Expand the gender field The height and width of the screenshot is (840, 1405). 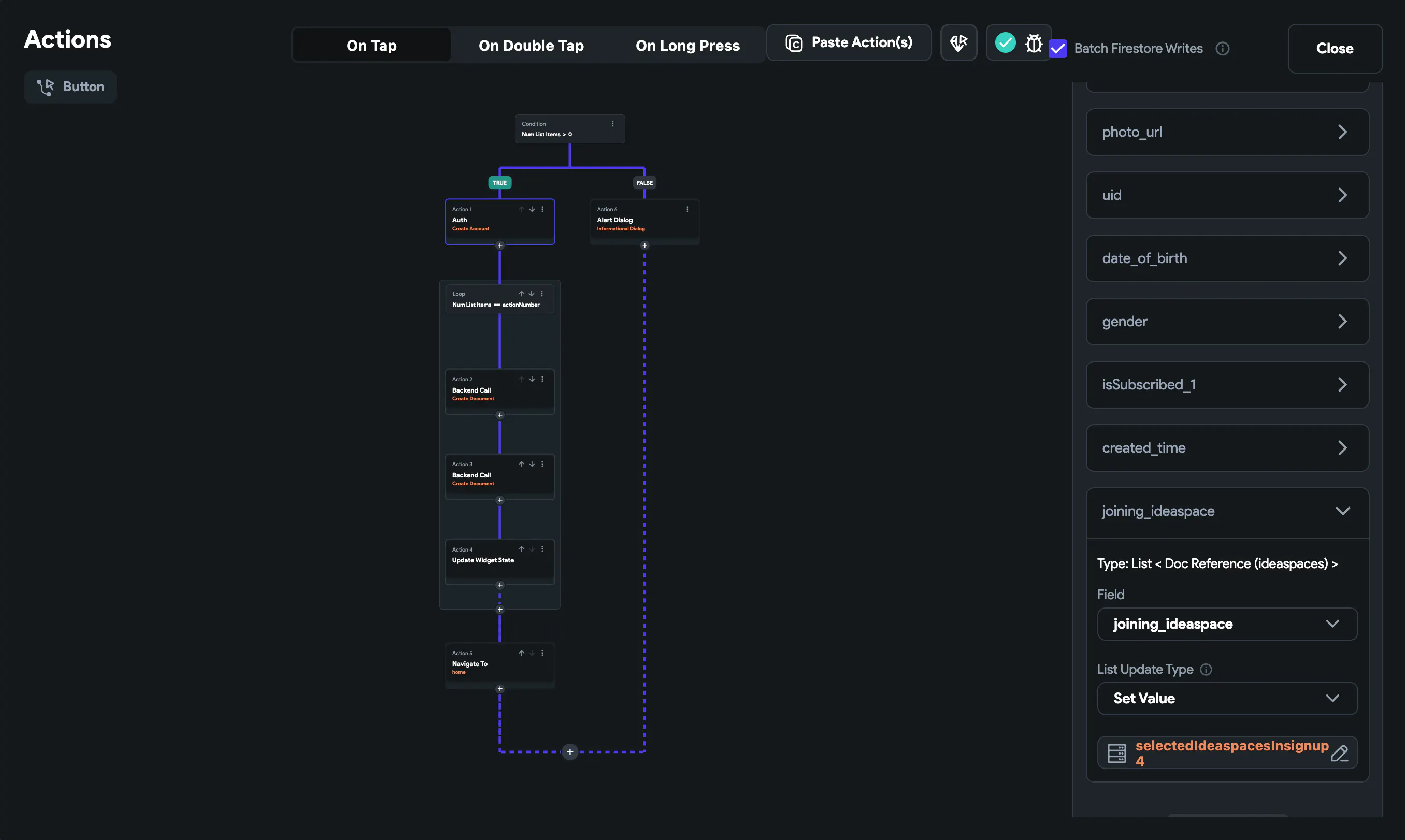[x=1227, y=322]
